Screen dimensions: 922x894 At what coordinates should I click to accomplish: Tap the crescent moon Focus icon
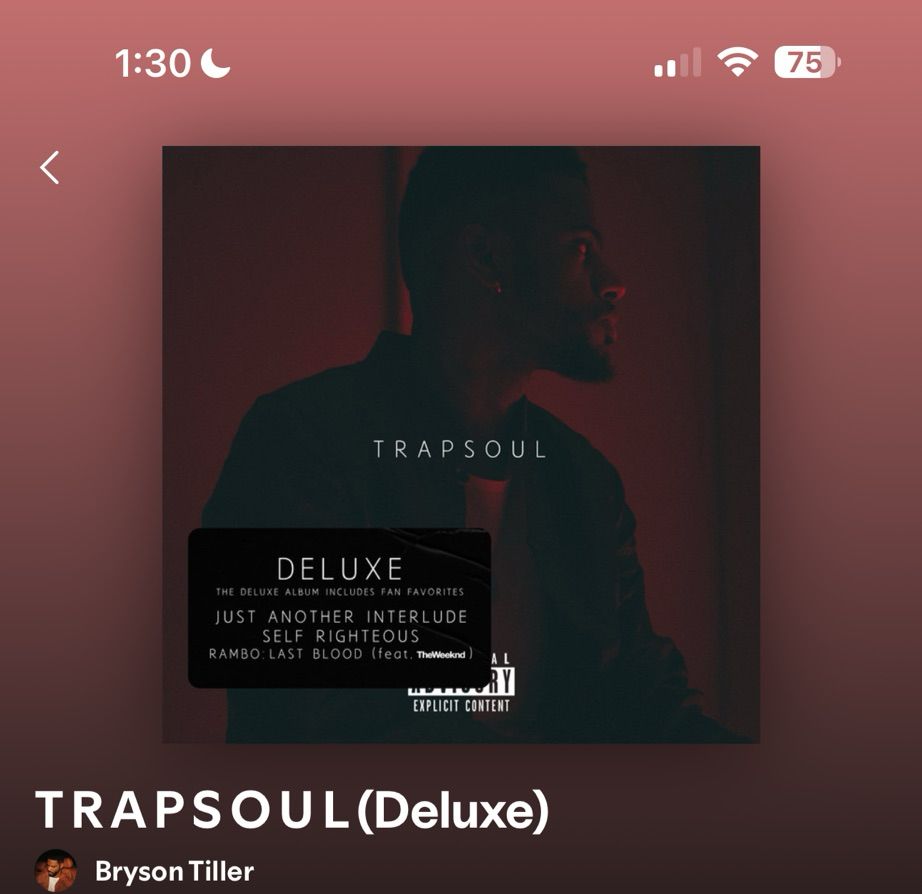coord(215,62)
